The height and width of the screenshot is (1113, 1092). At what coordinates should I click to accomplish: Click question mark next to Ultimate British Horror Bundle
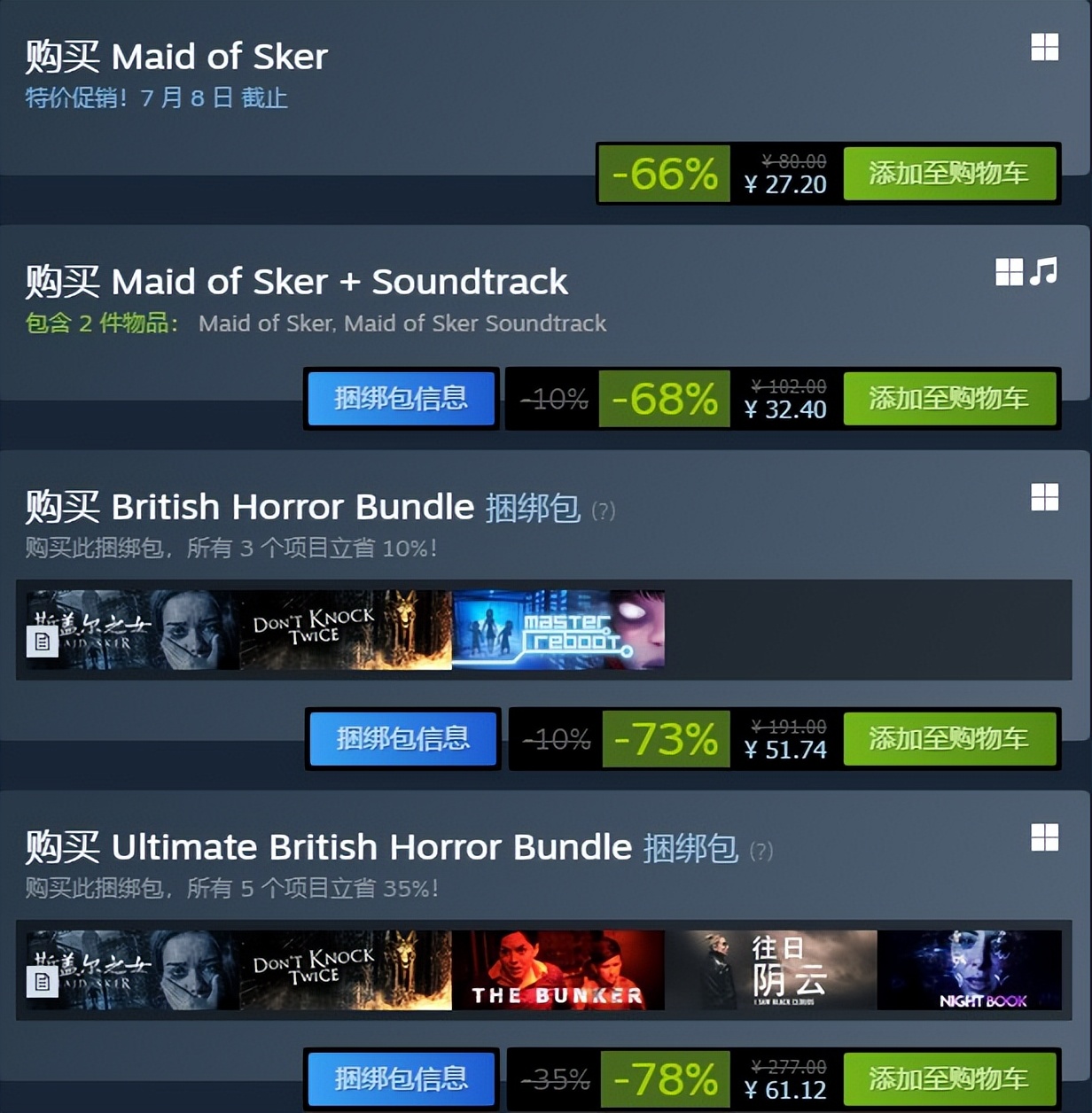coord(760,852)
